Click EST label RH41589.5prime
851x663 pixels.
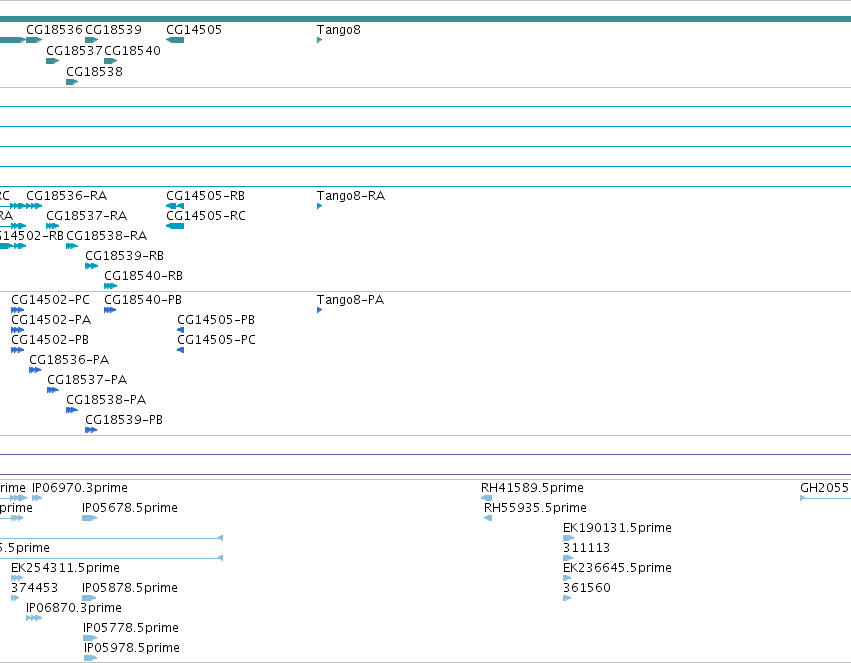click(532, 488)
